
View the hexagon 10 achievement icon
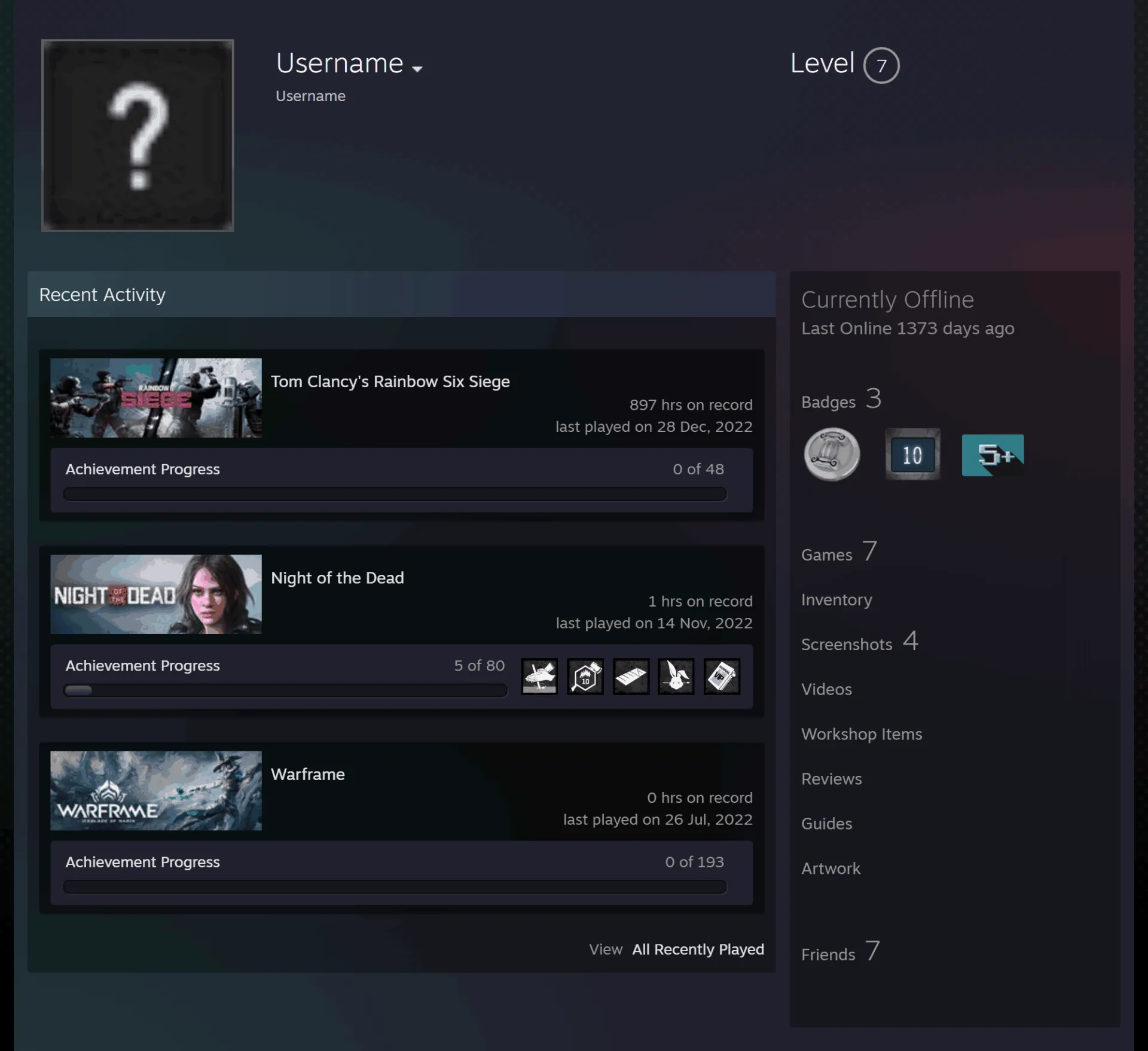pyautogui.click(x=585, y=677)
